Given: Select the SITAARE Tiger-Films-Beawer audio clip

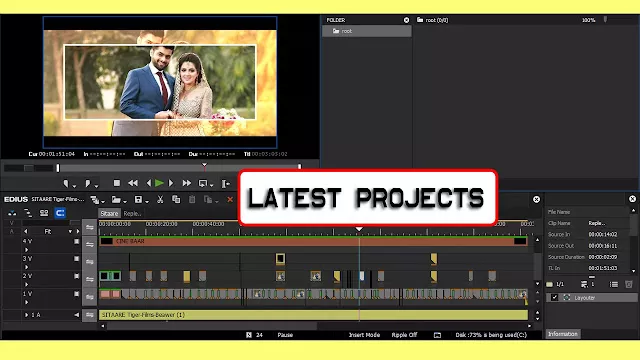Looking at the screenshot, I should click(x=313, y=315).
